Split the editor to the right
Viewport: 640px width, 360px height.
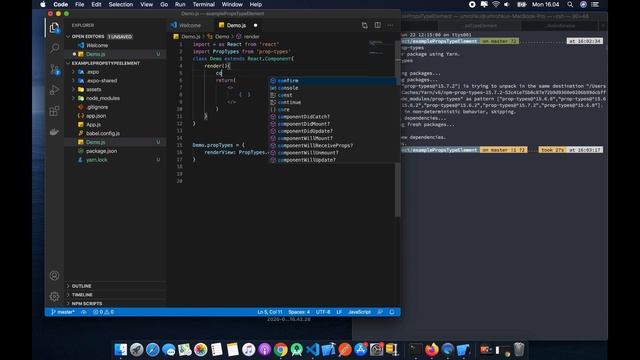(378, 25)
